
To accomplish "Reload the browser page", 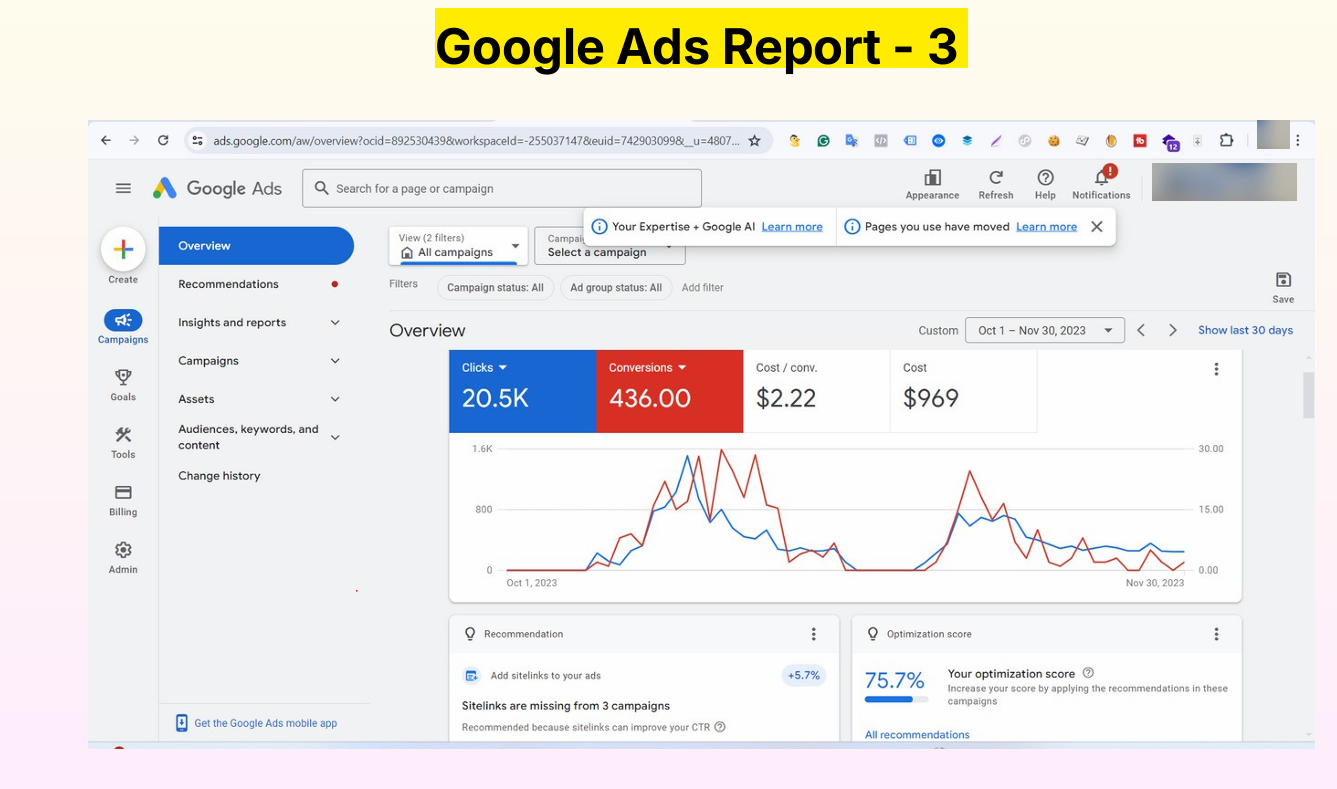I will [x=163, y=141].
